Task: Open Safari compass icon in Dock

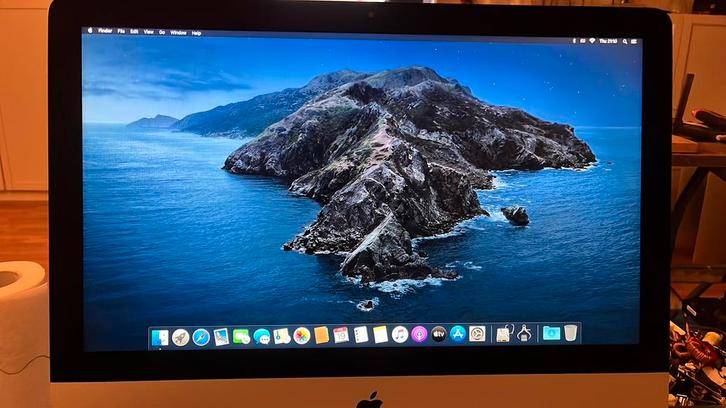Action: 201,337
